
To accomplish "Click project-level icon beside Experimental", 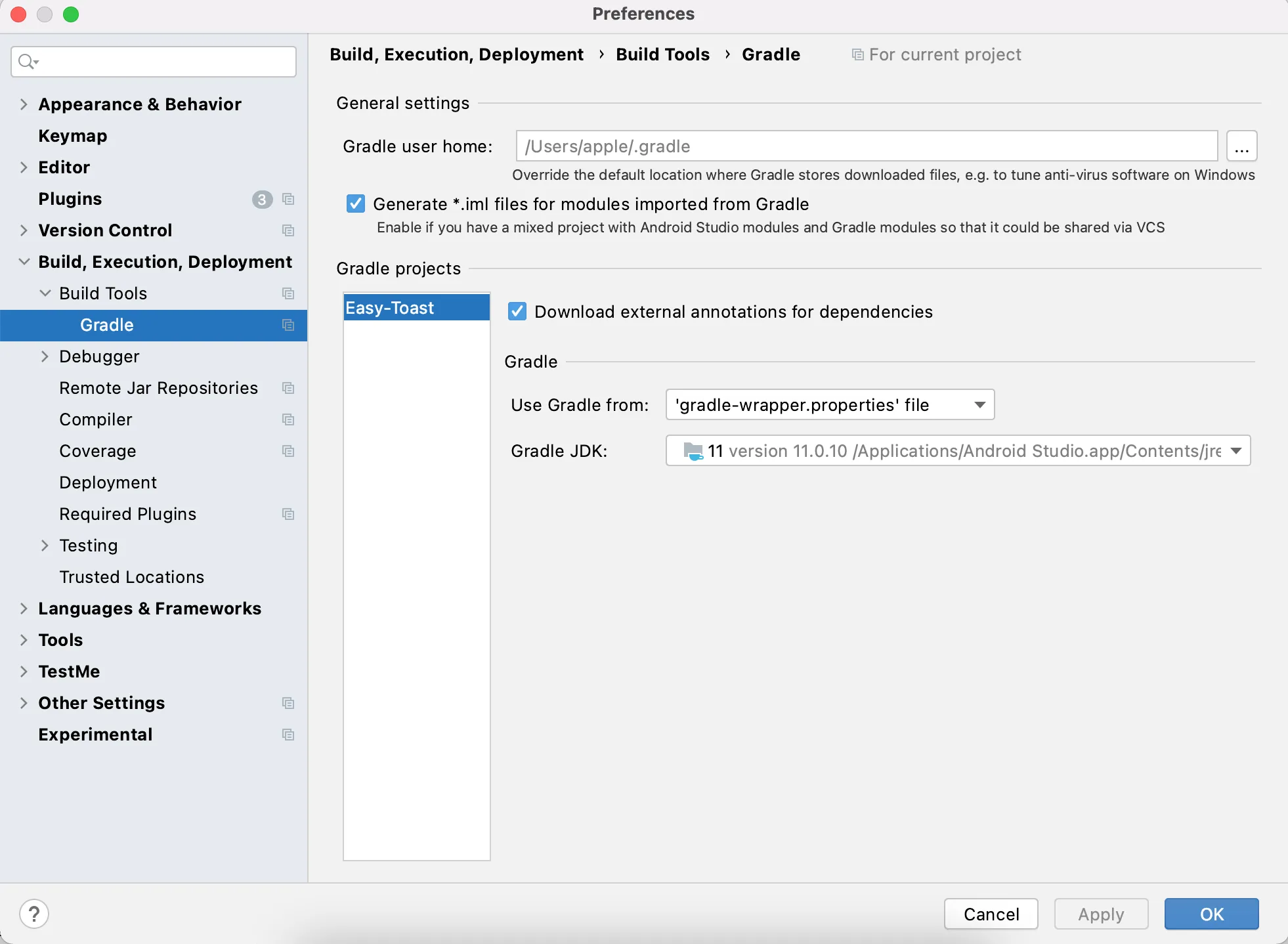I will click(288, 735).
